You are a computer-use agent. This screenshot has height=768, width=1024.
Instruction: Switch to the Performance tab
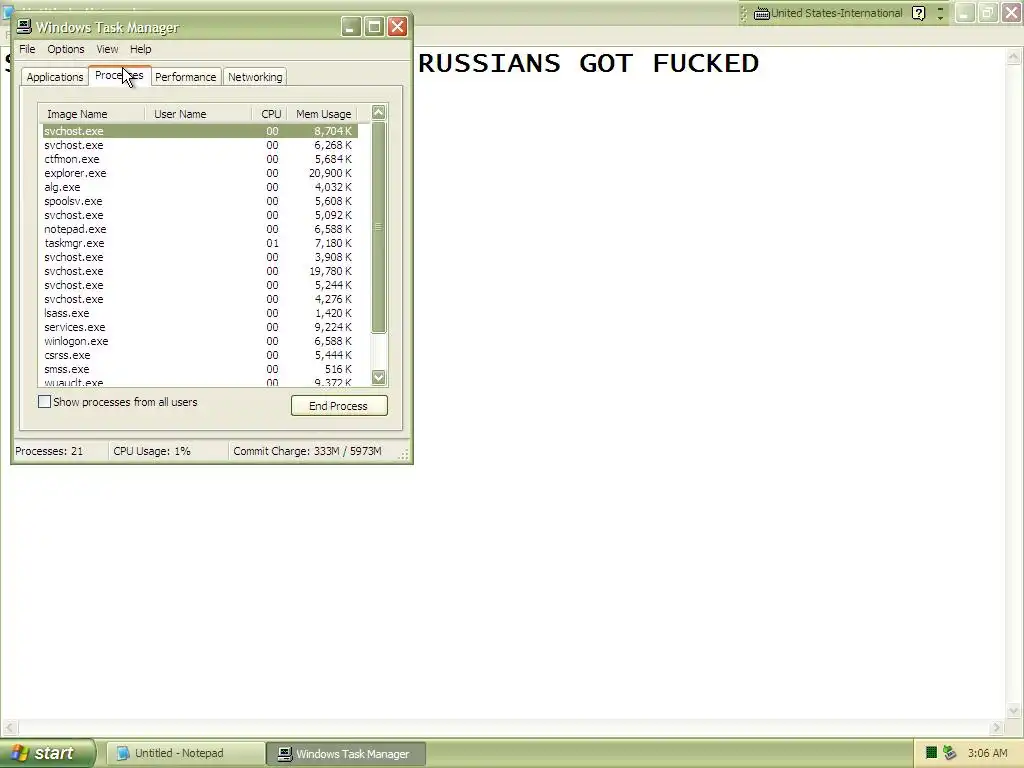[x=185, y=77]
